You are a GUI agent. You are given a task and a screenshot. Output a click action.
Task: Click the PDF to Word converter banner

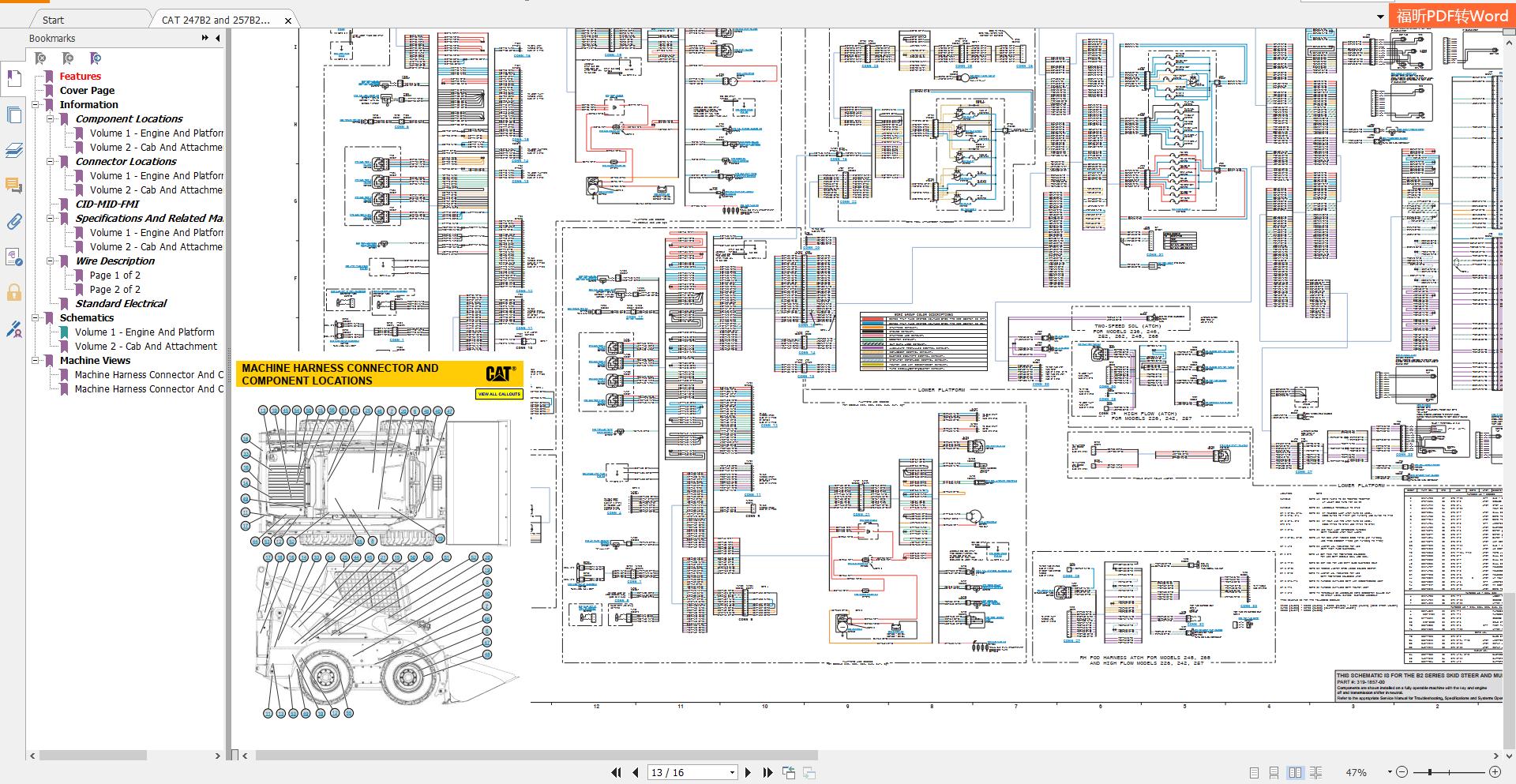tap(1452, 16)
